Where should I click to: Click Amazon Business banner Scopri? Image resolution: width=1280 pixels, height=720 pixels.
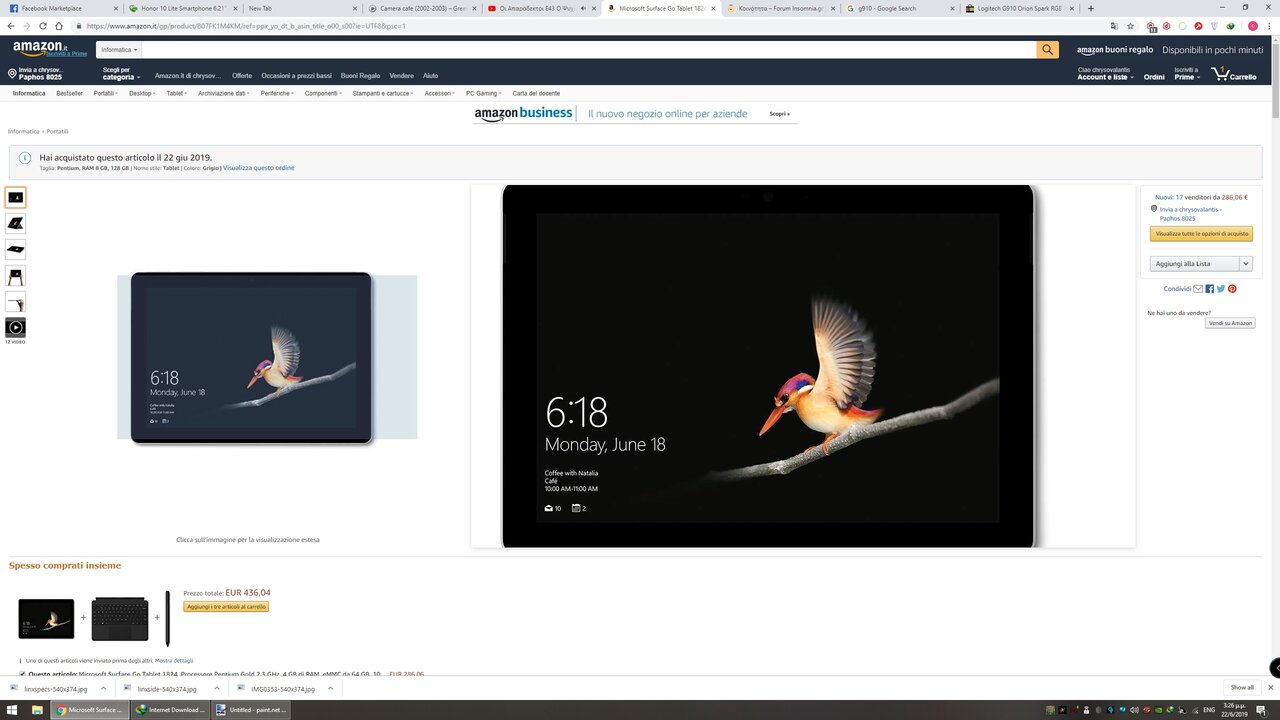(780, 114)
